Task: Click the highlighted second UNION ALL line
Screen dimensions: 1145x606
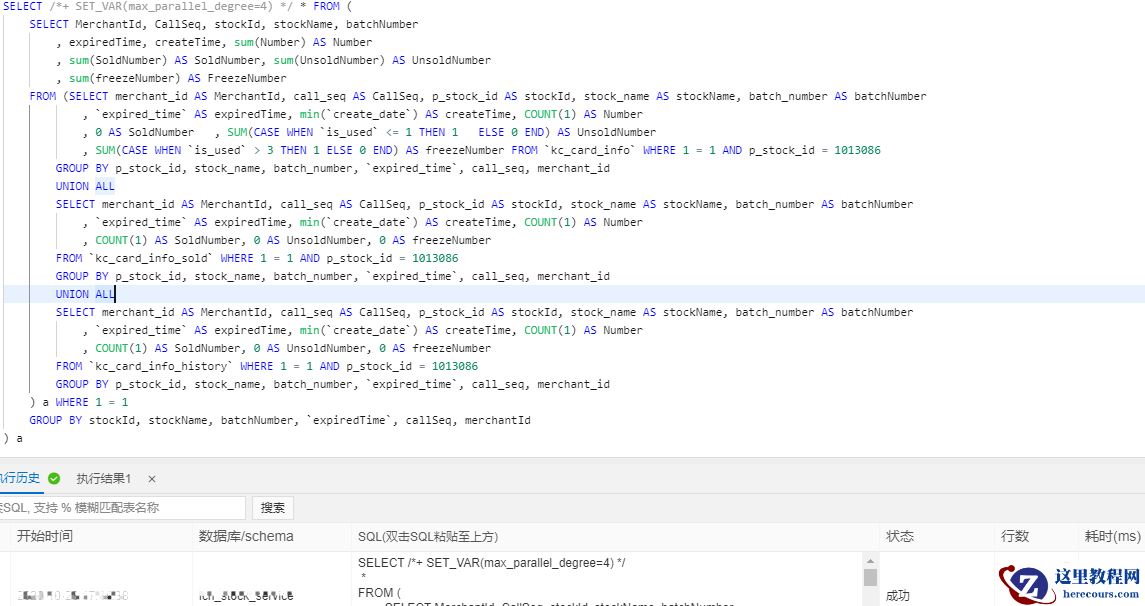Action: pos(85,294)
